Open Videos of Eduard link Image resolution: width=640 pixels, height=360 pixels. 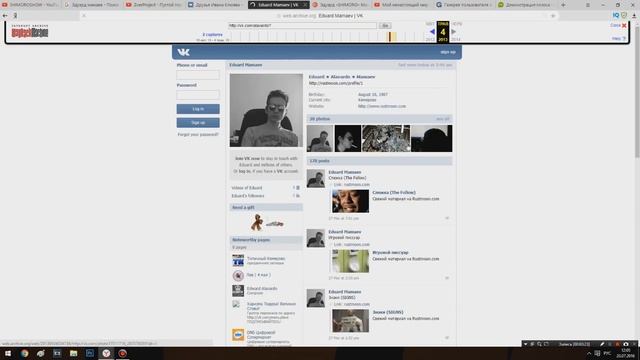[x=247, y=188]
